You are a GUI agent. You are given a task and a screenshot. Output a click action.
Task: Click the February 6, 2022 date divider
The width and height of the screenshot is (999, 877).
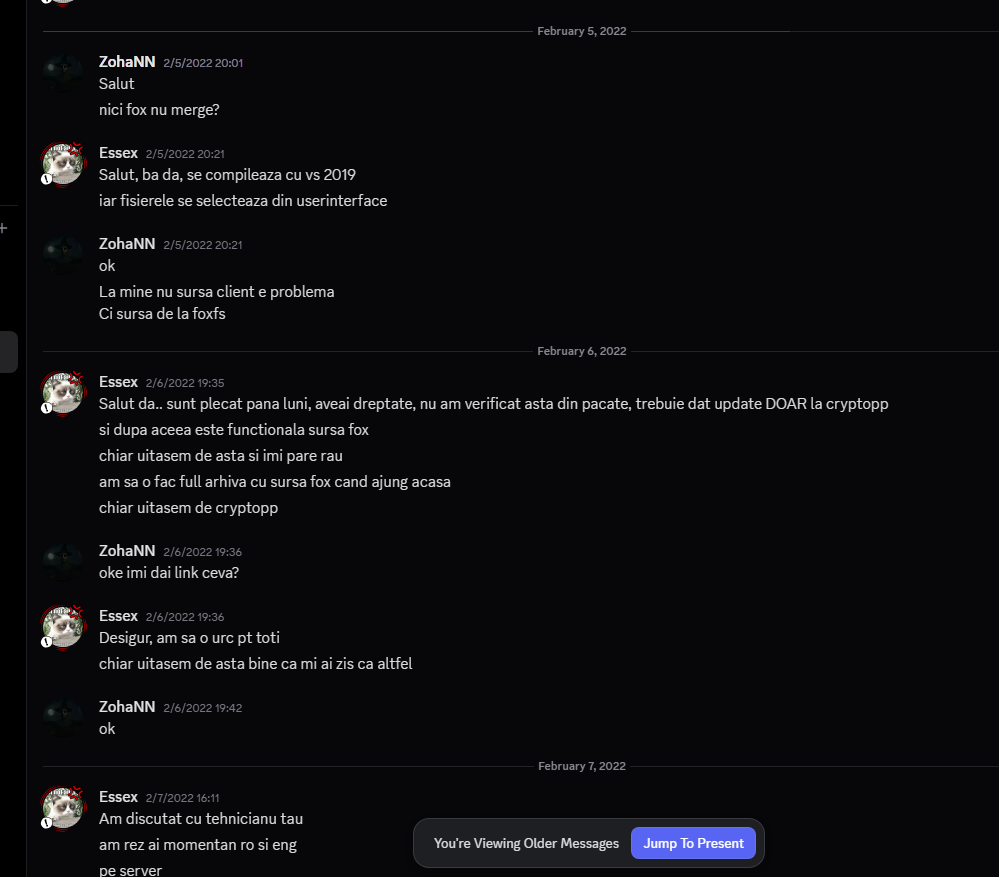pos(581,350)
